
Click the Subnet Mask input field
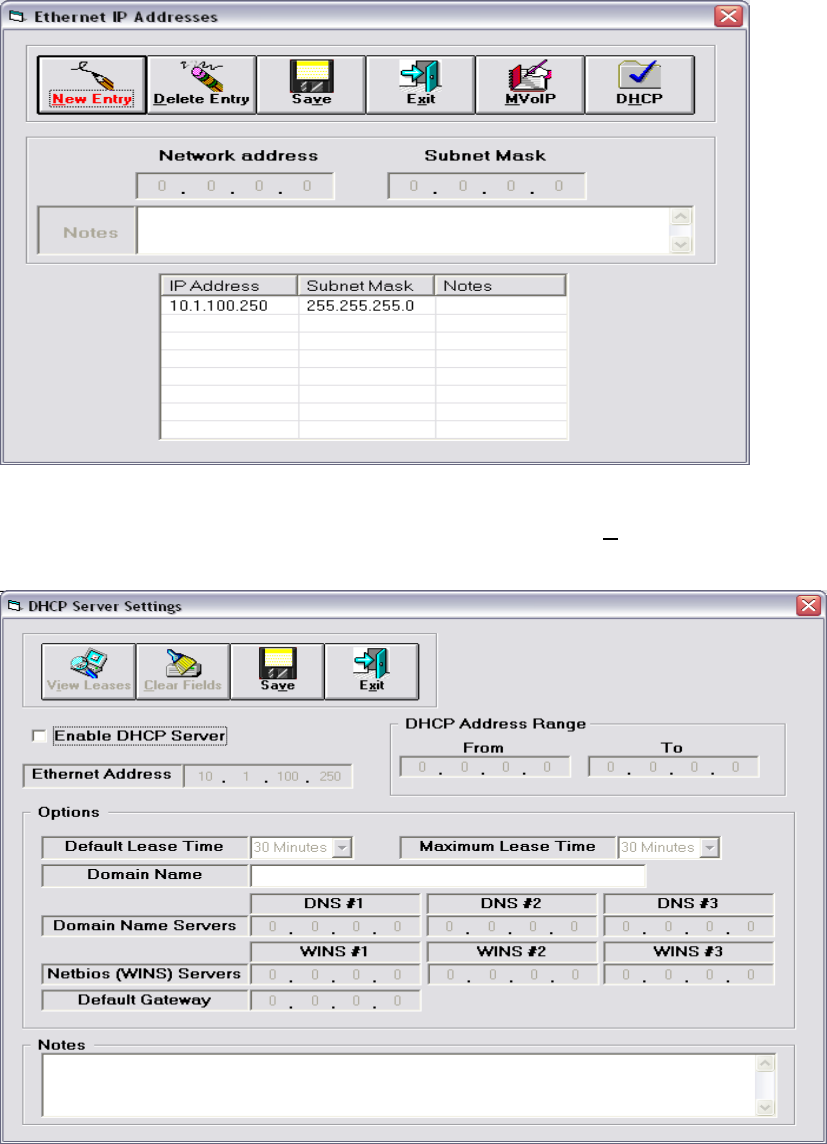point(486,186)
